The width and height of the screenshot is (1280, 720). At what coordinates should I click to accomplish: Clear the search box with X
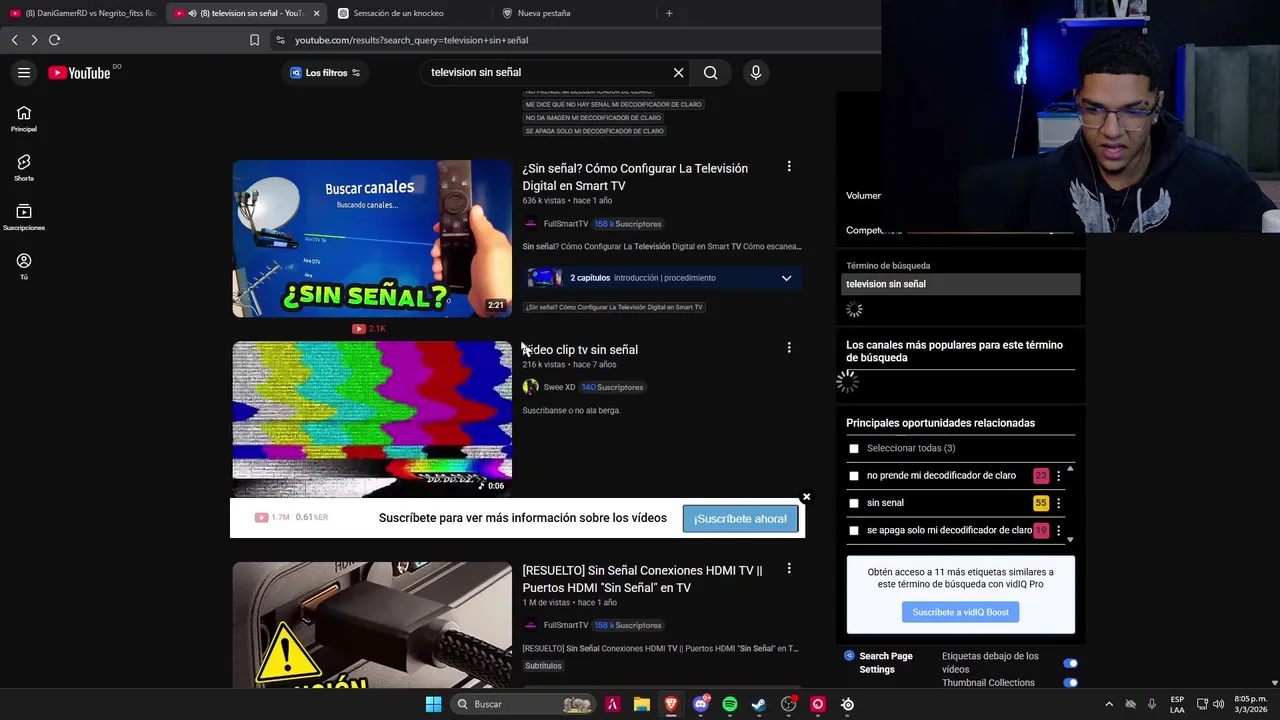point(678,72)
